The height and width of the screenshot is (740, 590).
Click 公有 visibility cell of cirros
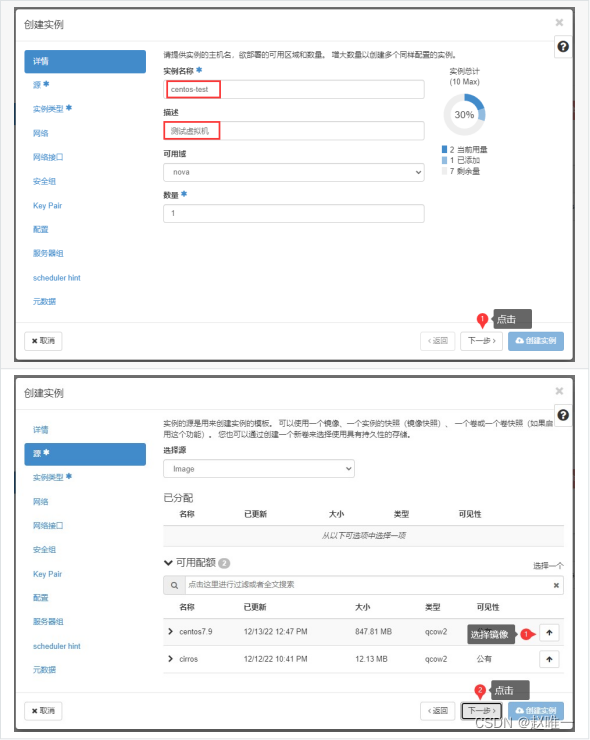[484, 659]
